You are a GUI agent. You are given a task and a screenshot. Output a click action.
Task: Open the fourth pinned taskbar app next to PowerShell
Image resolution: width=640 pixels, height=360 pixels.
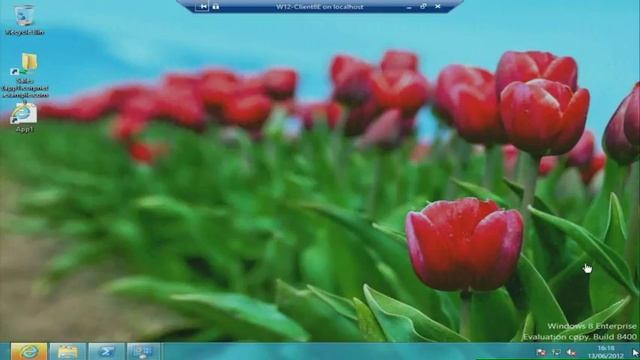(x=143, y=351)
